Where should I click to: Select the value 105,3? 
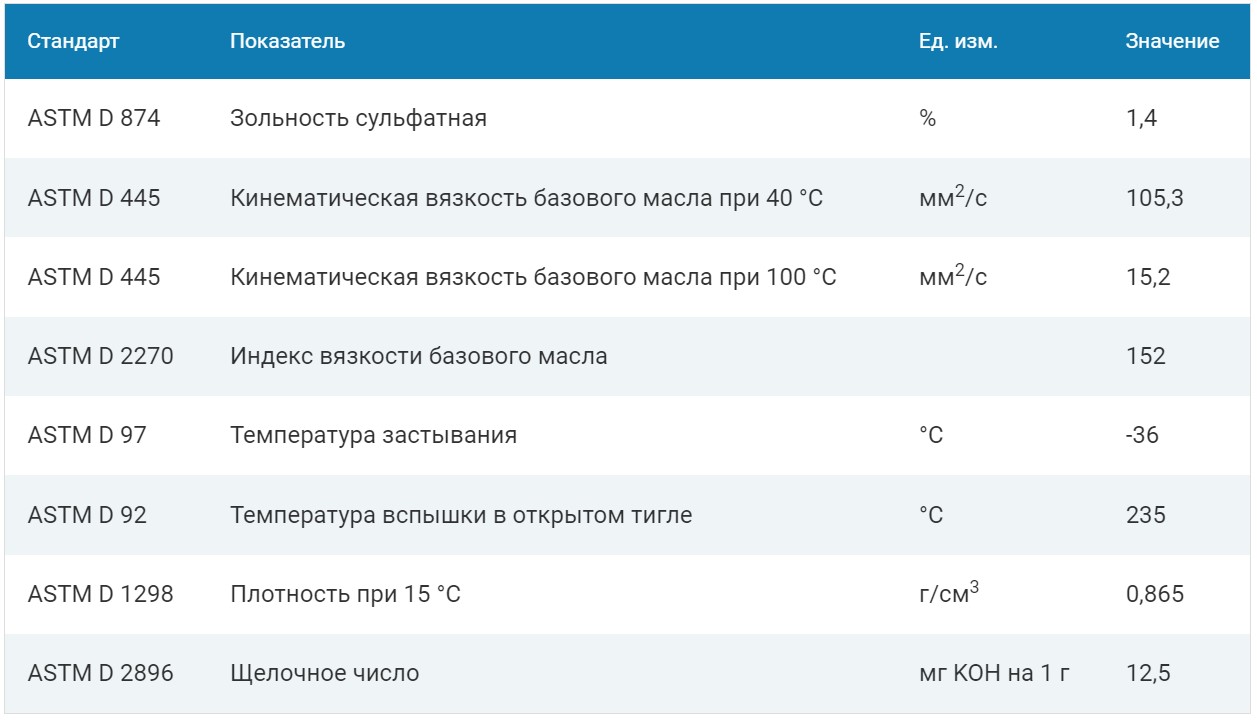pyautogui.click(x=1155, y=198)
